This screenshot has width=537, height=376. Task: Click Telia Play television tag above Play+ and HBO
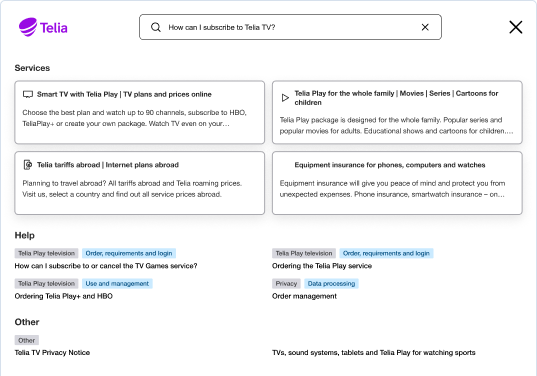[47, 284]
